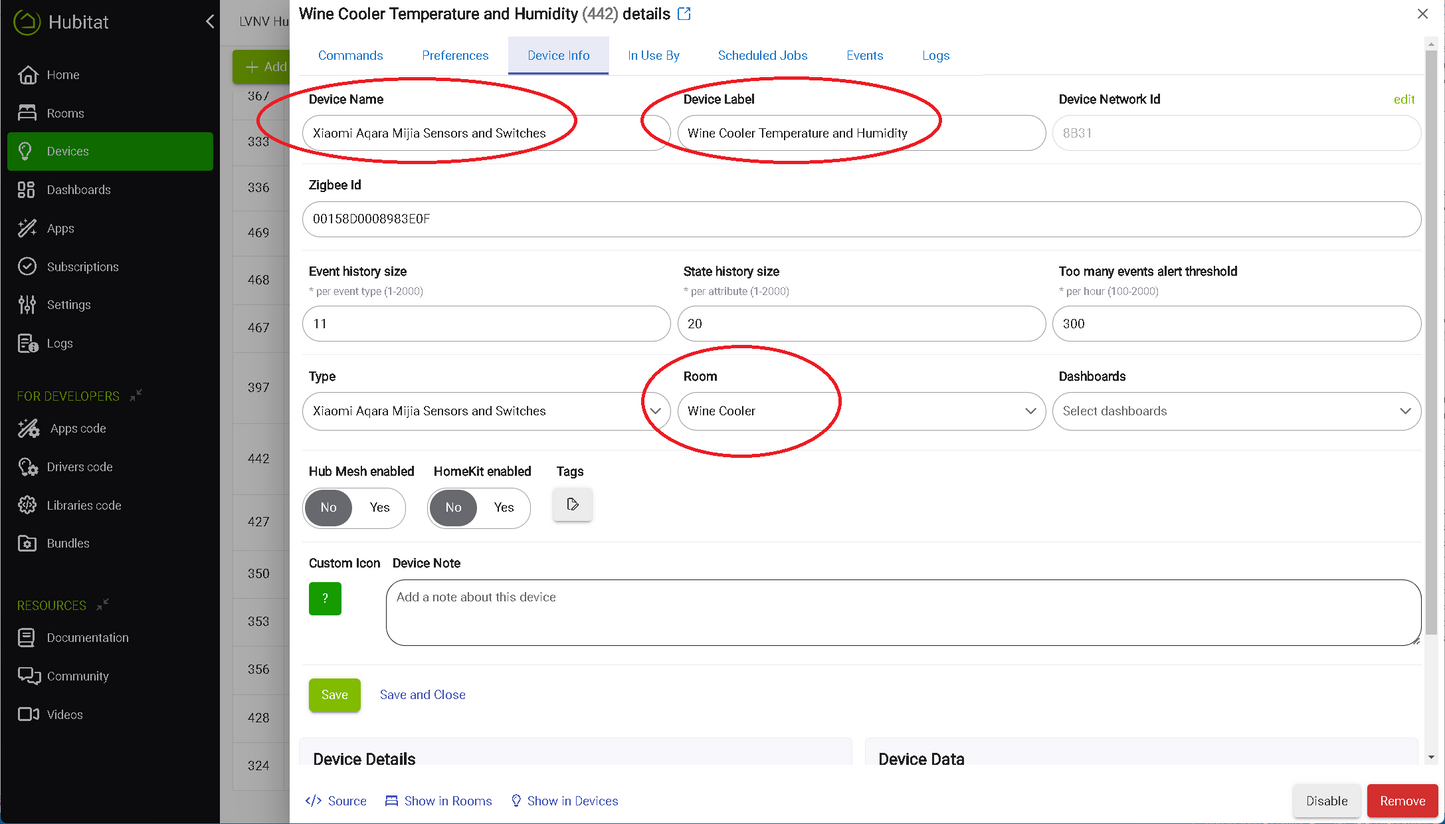Image resolution: width=1445 pixels, height=824 pixels.
Task: Click the Tags edit icon button
Action: [x=573, y=505]
